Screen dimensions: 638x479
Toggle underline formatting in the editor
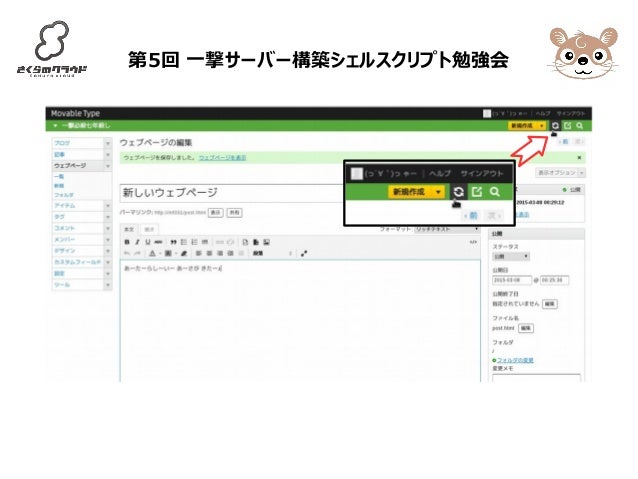coord(148,242)
